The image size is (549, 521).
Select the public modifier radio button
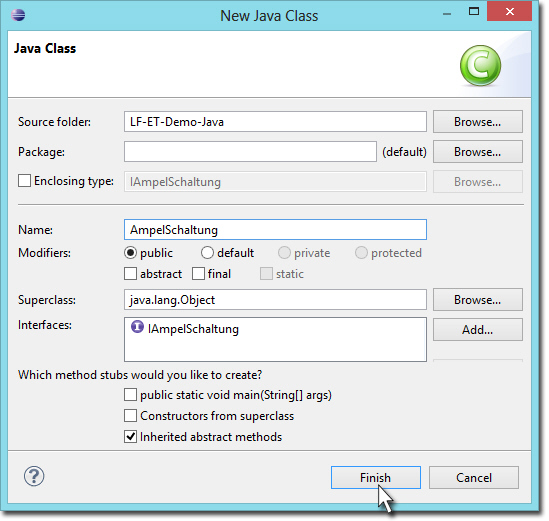(130, 252)
